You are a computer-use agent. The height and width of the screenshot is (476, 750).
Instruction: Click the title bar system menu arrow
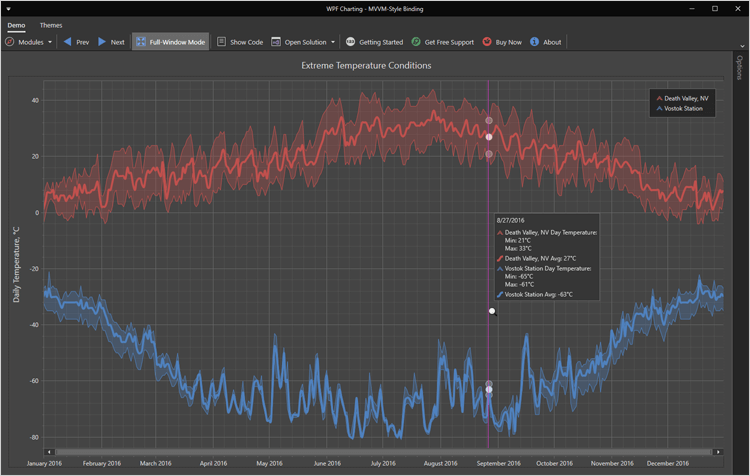pos(8,8)
